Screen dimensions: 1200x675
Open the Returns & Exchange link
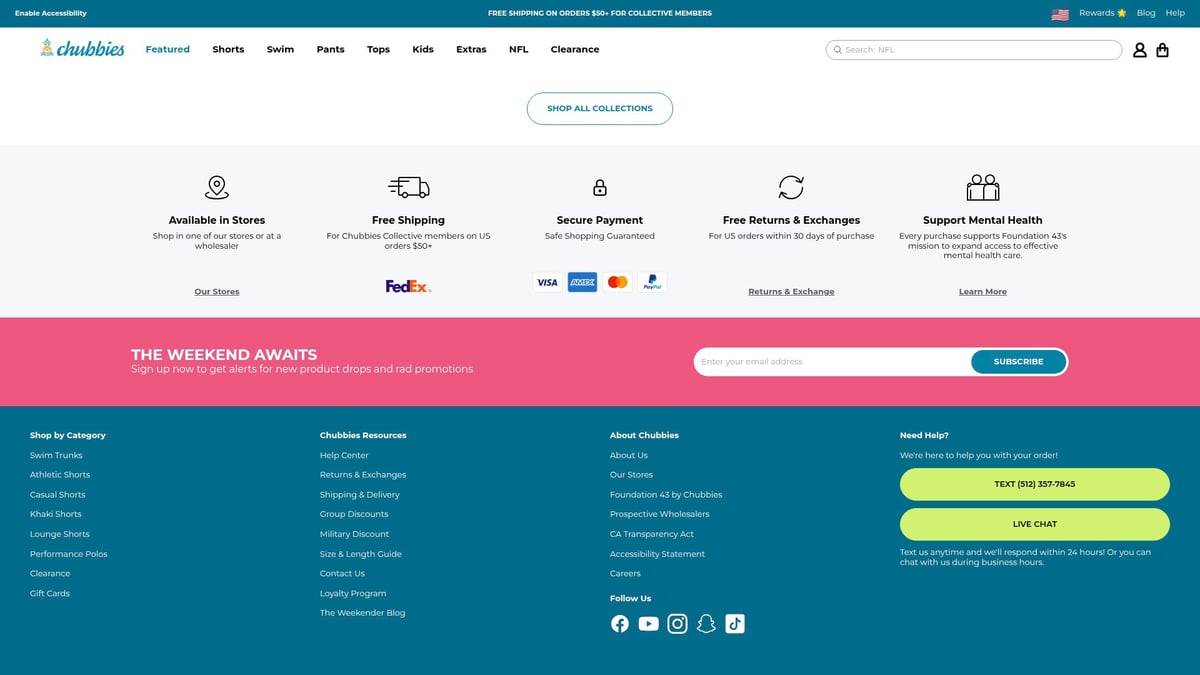coord(791,292)
